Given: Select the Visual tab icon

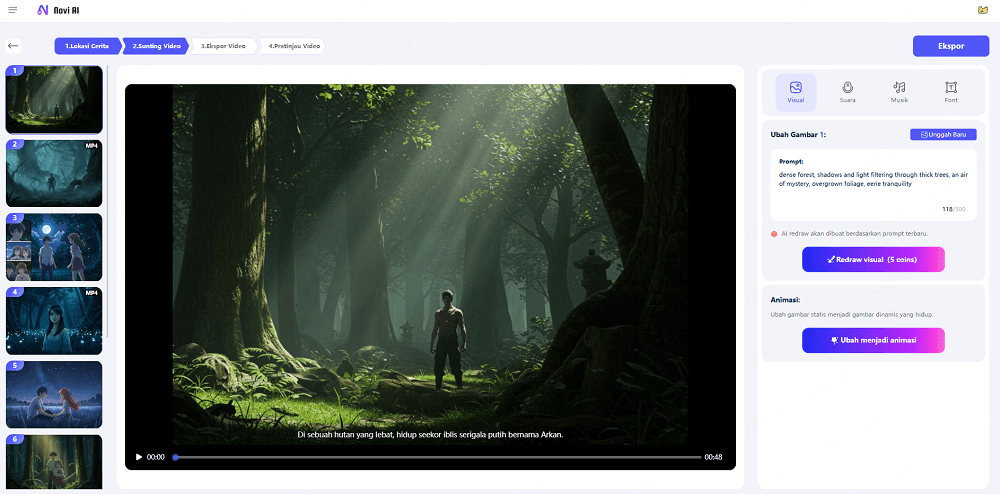Looking at the screenshot, I should tap(796, 92).
